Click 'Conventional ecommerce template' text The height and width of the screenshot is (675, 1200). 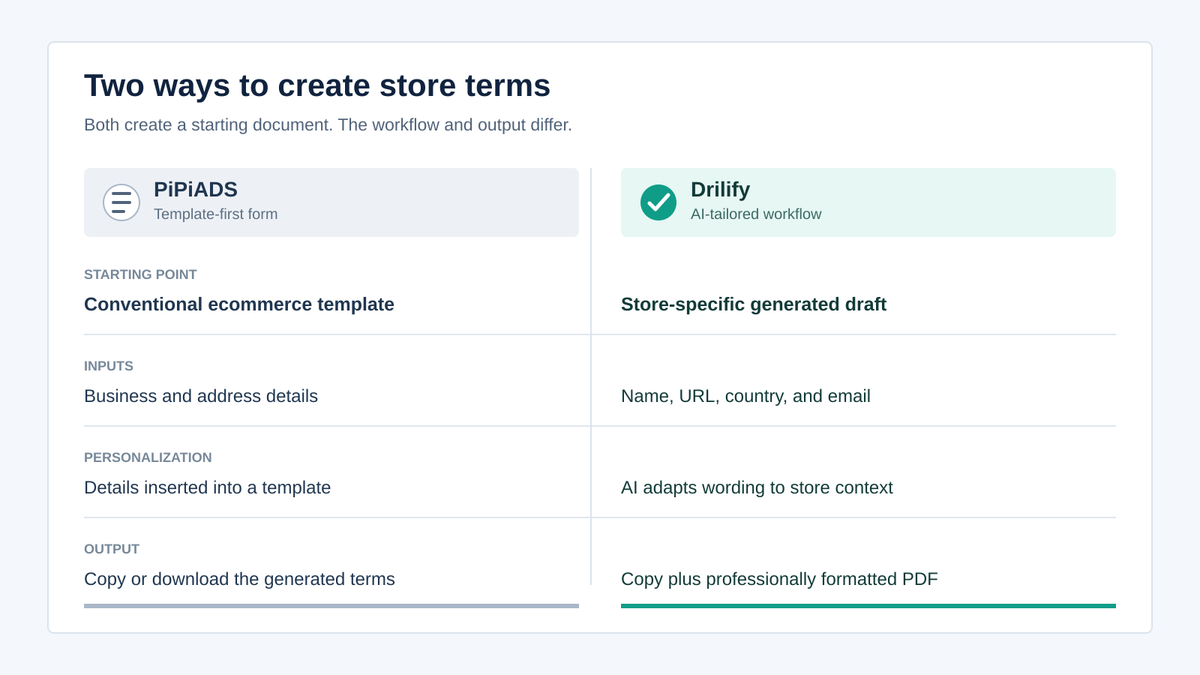click(239, 304)
